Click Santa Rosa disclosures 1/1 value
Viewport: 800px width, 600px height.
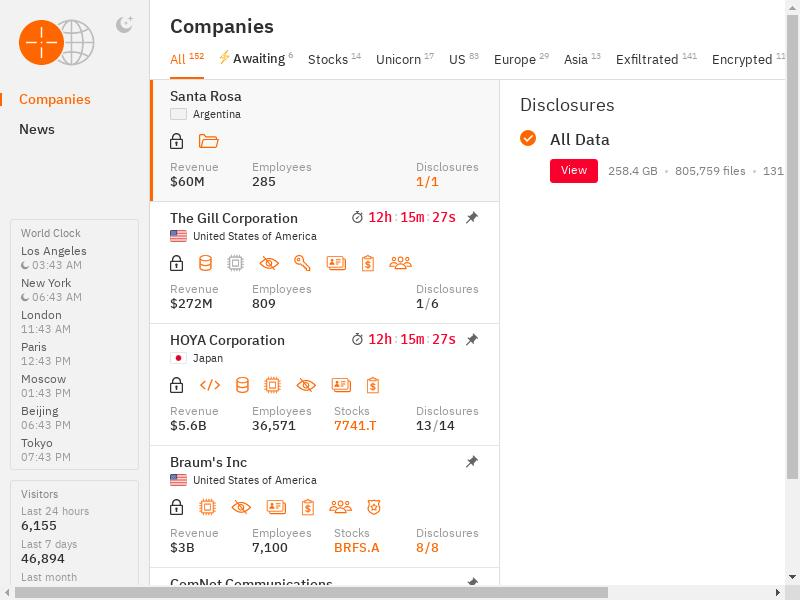pos(427,182)
